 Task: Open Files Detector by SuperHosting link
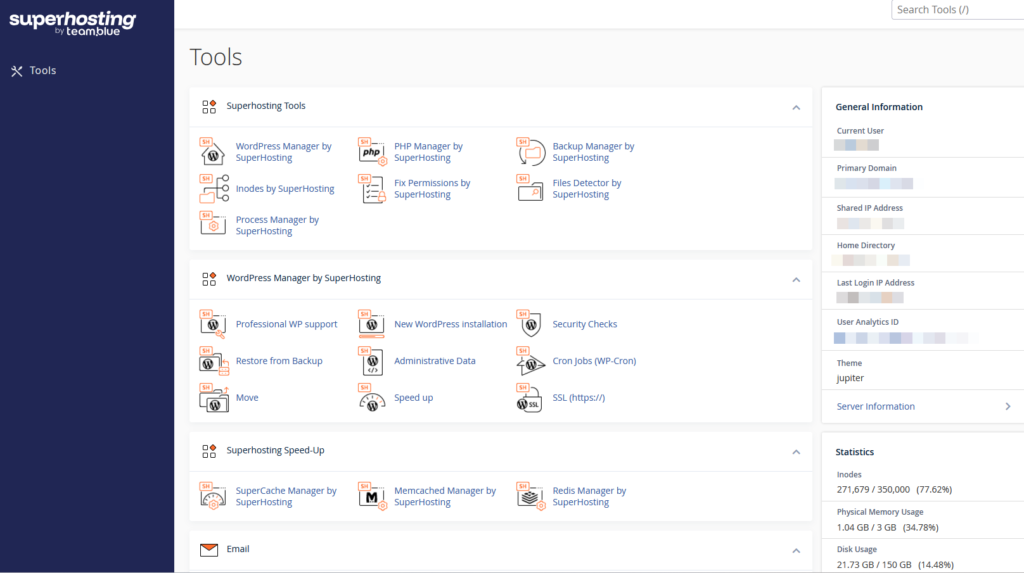click(586, 188)
